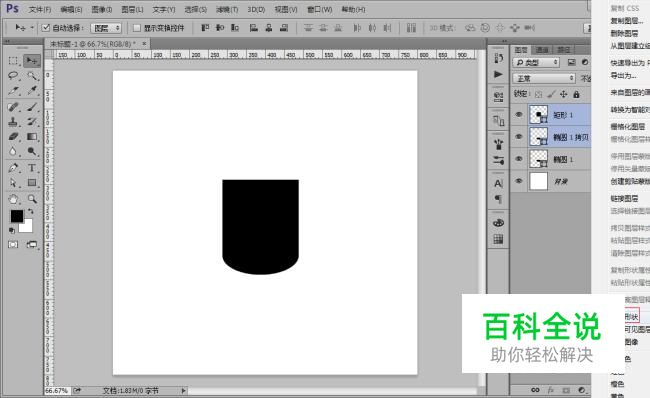Click align left edges icon
The image size is (650, 398).
click(254, 28)
